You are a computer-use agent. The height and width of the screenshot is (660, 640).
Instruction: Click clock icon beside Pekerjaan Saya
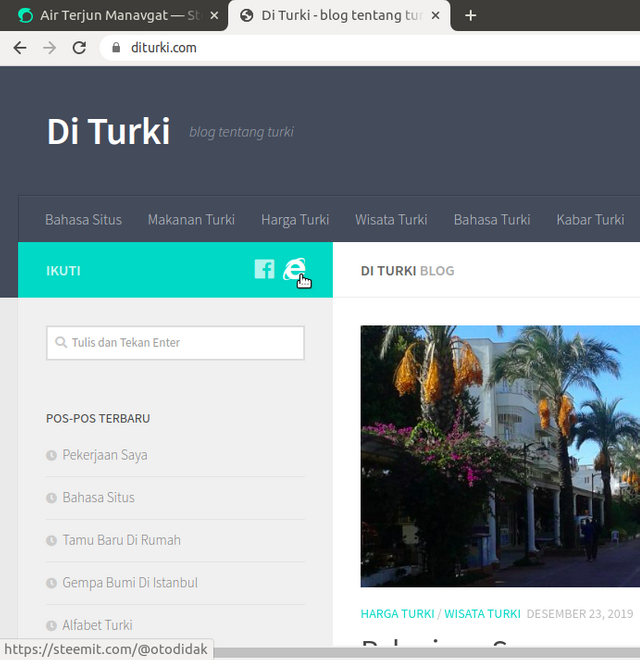[x=51, y=455]
